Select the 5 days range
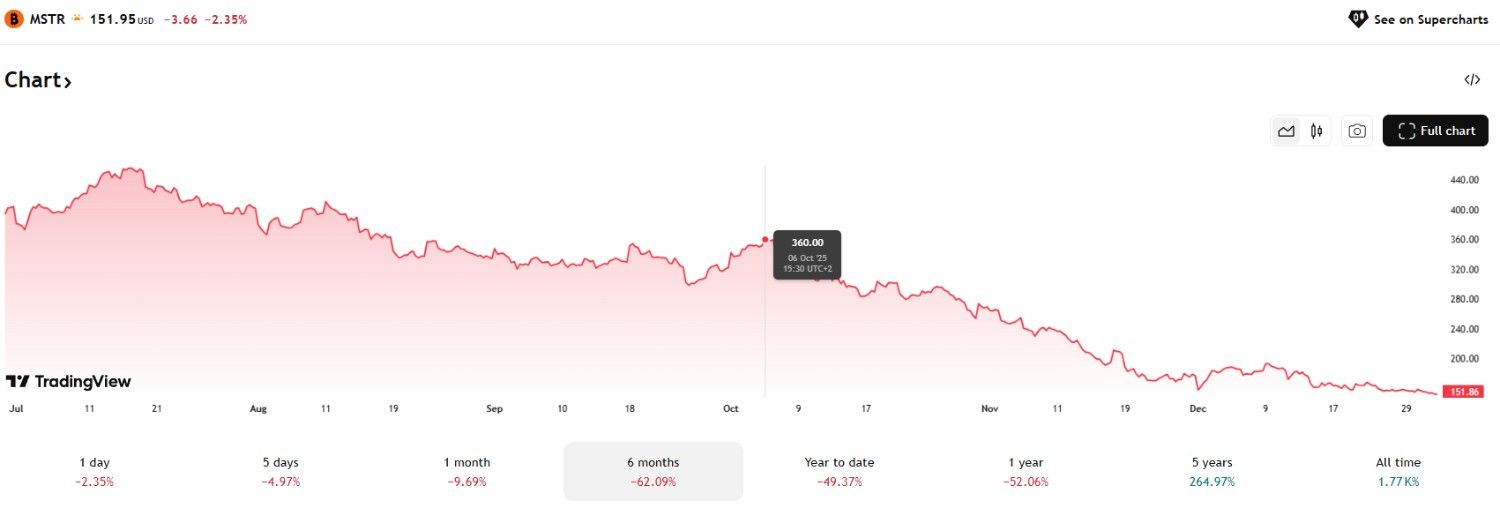The height and width of the screenshot is (508, 1500). (281, 471)
